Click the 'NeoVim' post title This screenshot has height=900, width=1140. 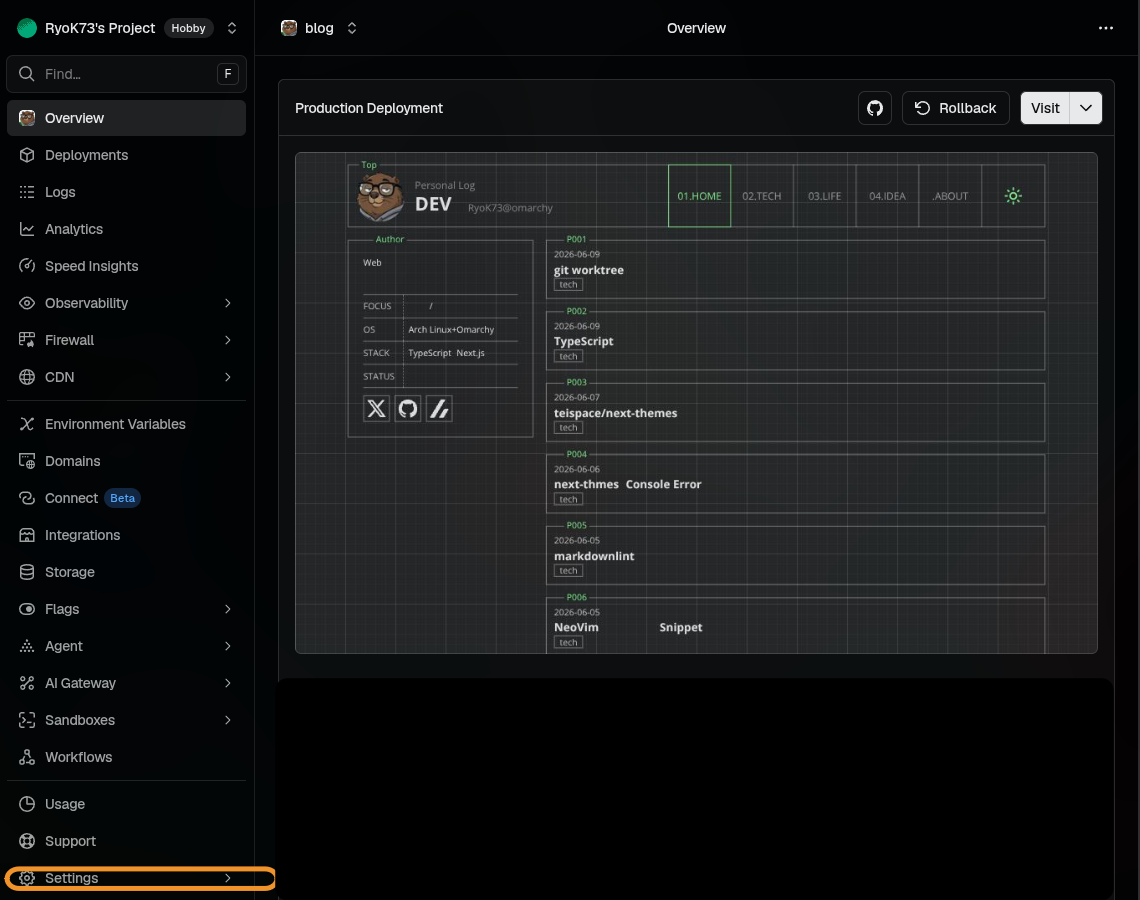coord(577,627)
